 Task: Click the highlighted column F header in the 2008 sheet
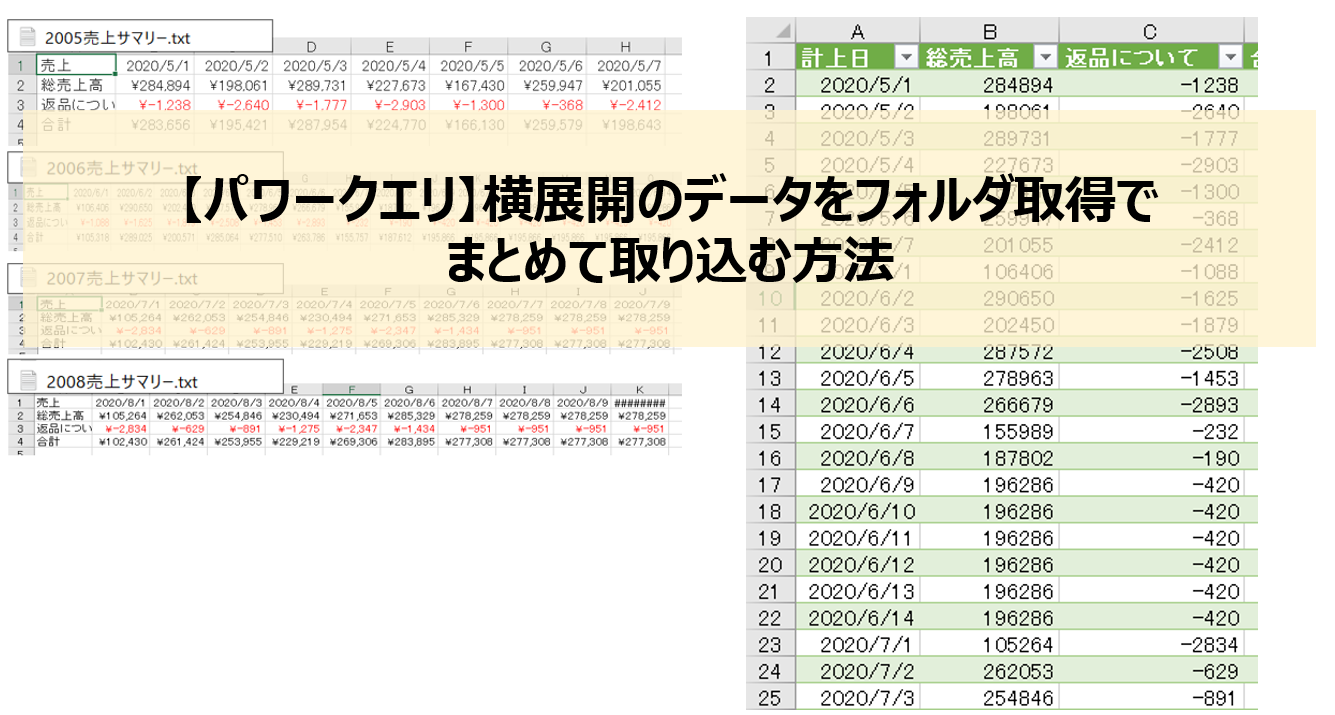pos(351,390)
